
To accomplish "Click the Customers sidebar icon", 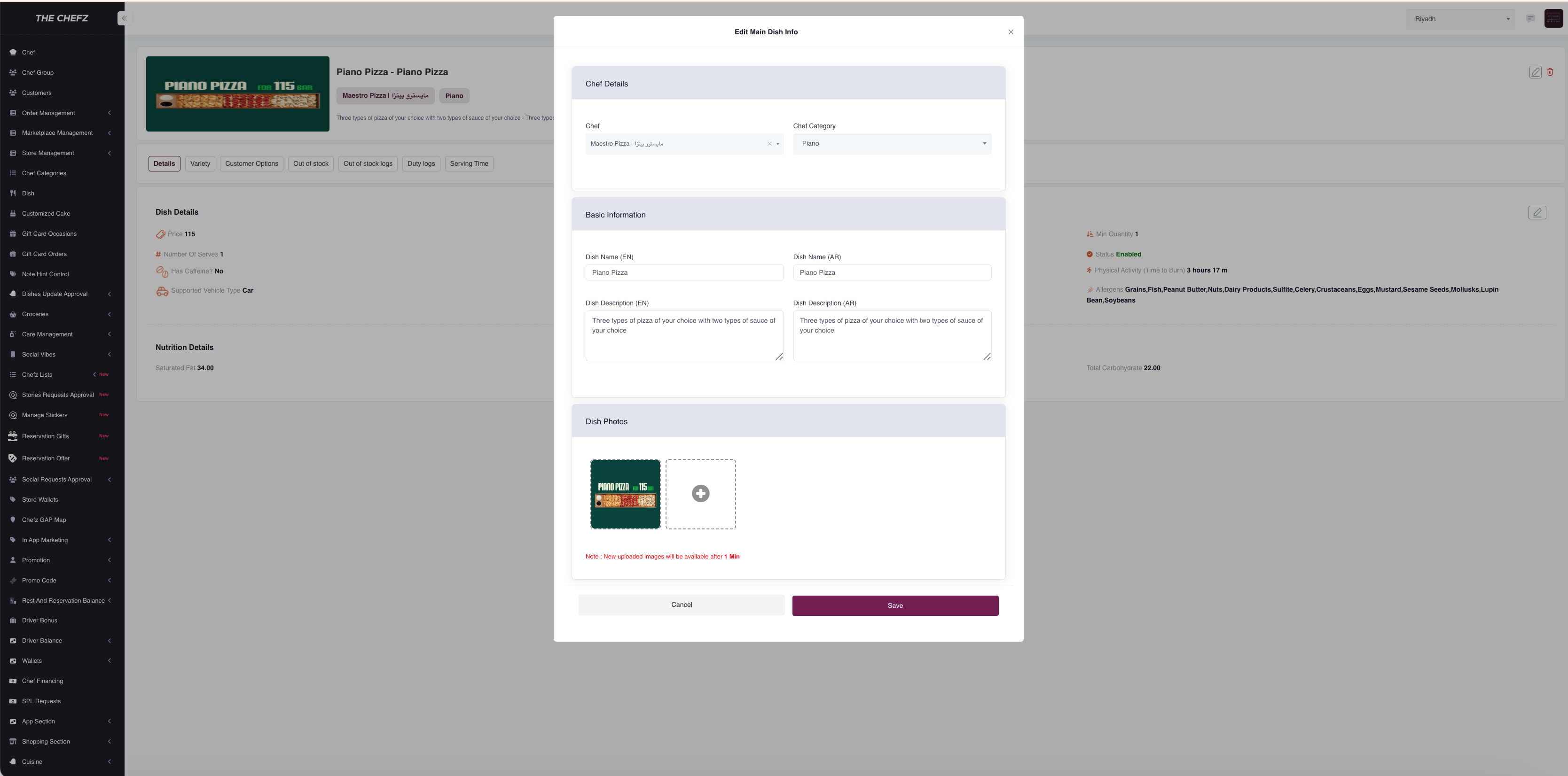I will (x=13, y=93).
